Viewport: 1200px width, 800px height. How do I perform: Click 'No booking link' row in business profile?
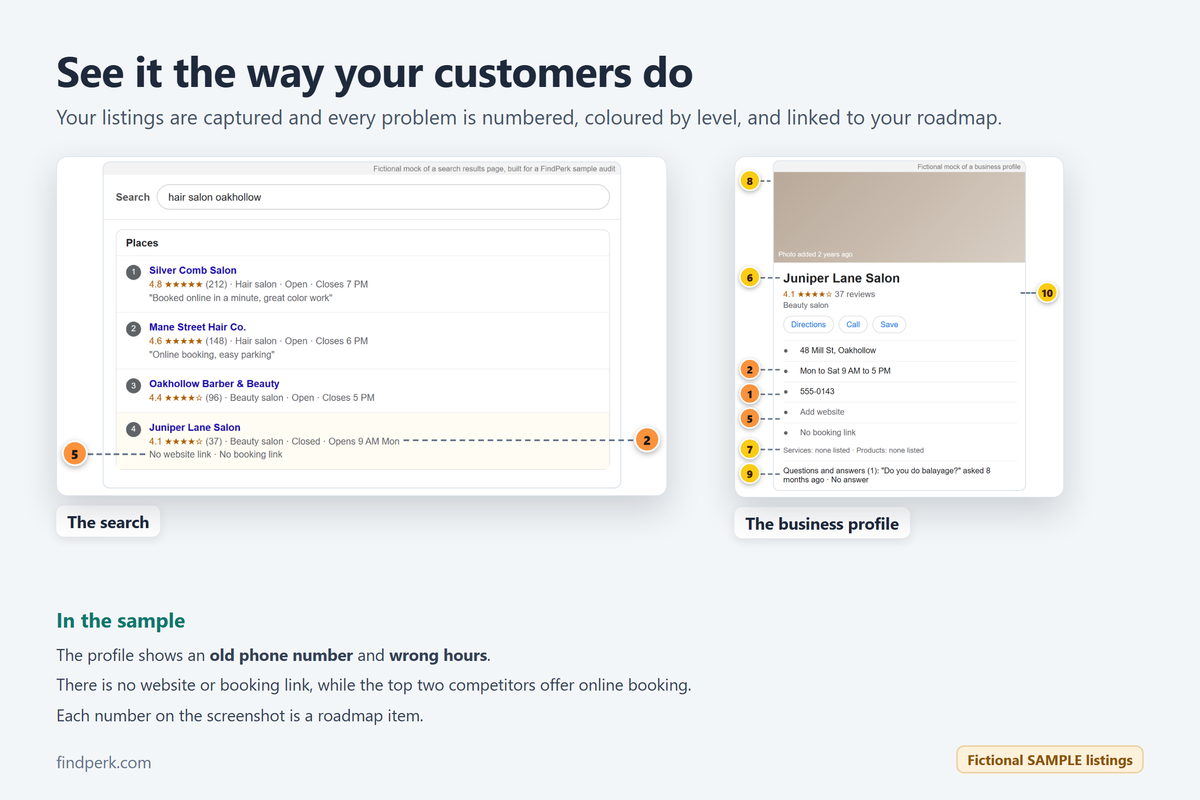(x=828, y=433)
